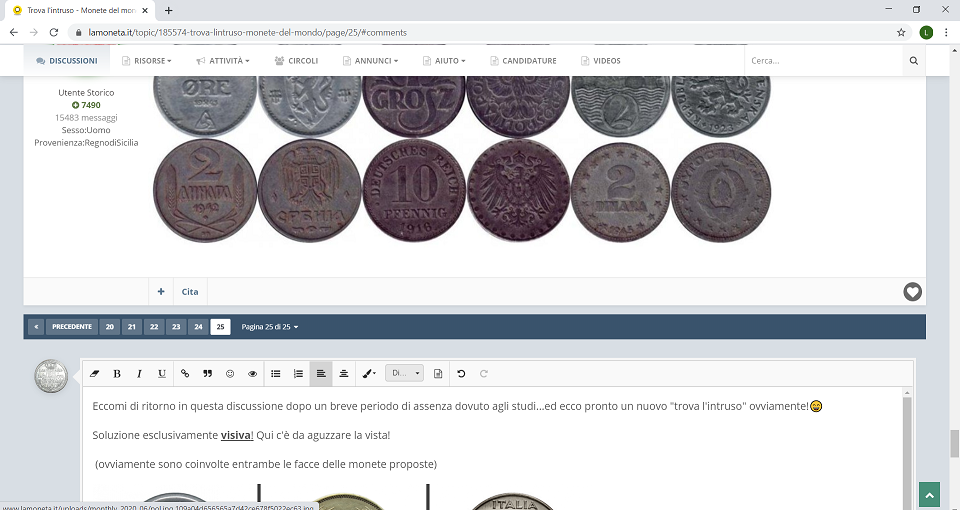This screenshot has width=960, height=510.
Task: Like the post with heart icon
Action: point(912,292)
